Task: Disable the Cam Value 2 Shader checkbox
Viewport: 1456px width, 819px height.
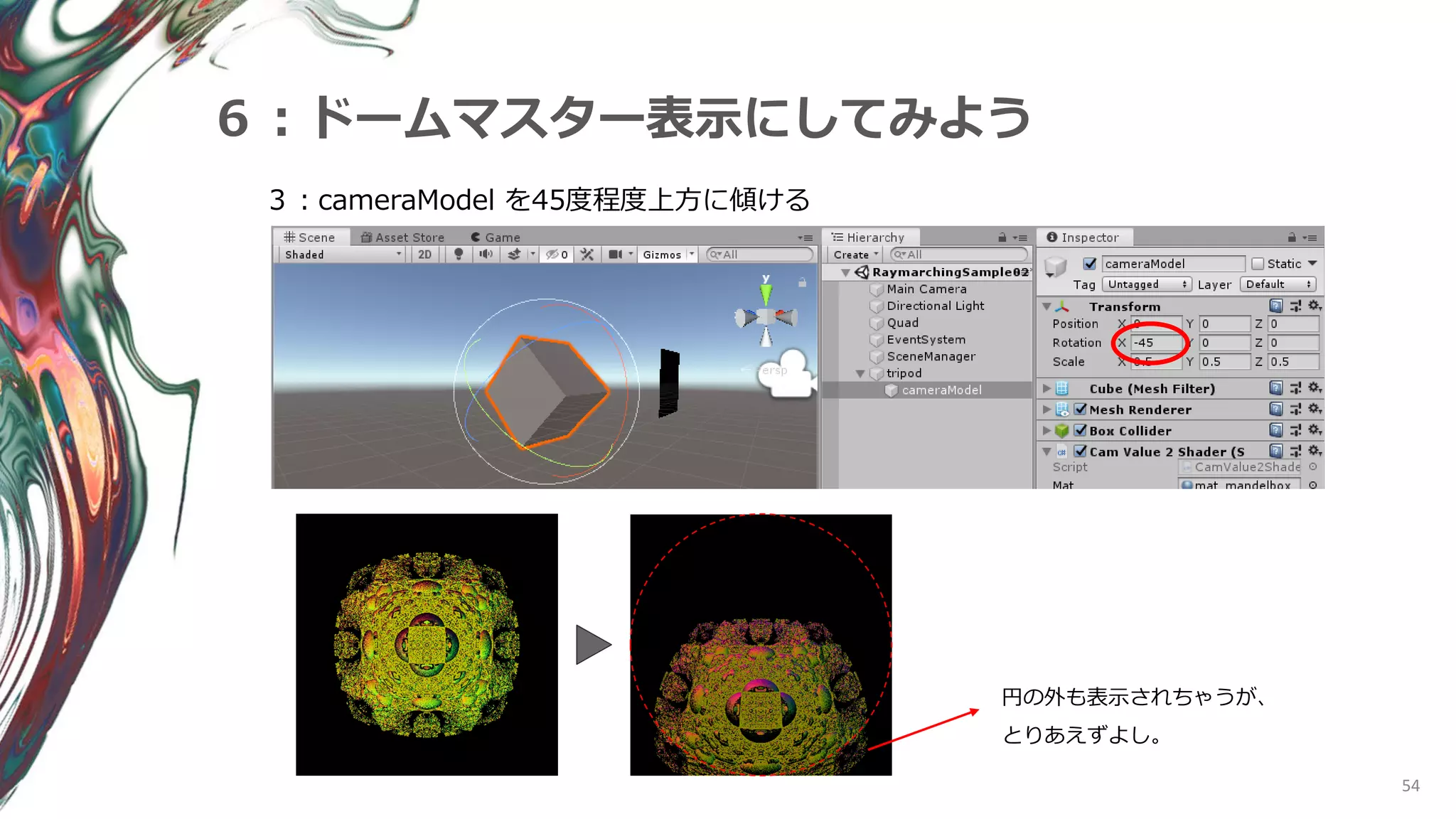Action: 1080,451
